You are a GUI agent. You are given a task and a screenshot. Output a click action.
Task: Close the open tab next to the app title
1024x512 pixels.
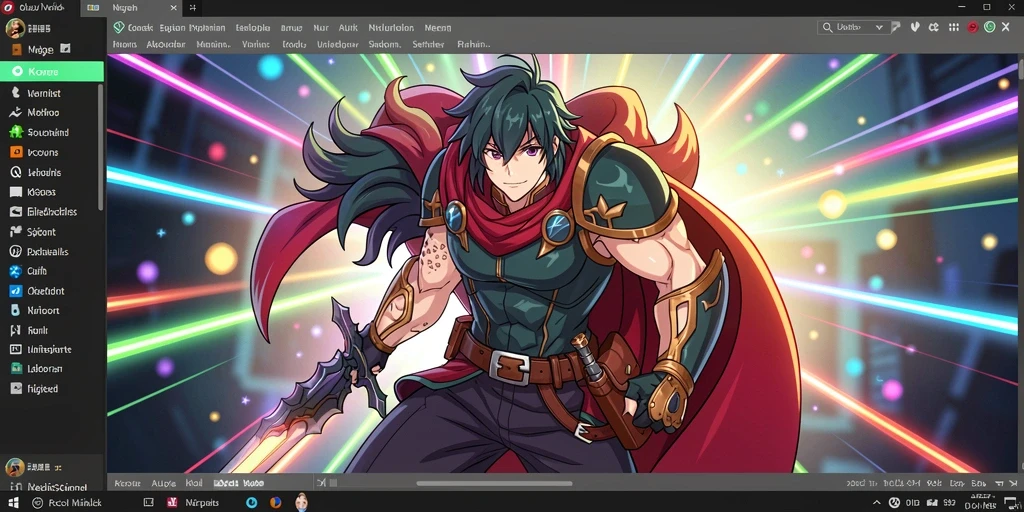pos(173,8)
